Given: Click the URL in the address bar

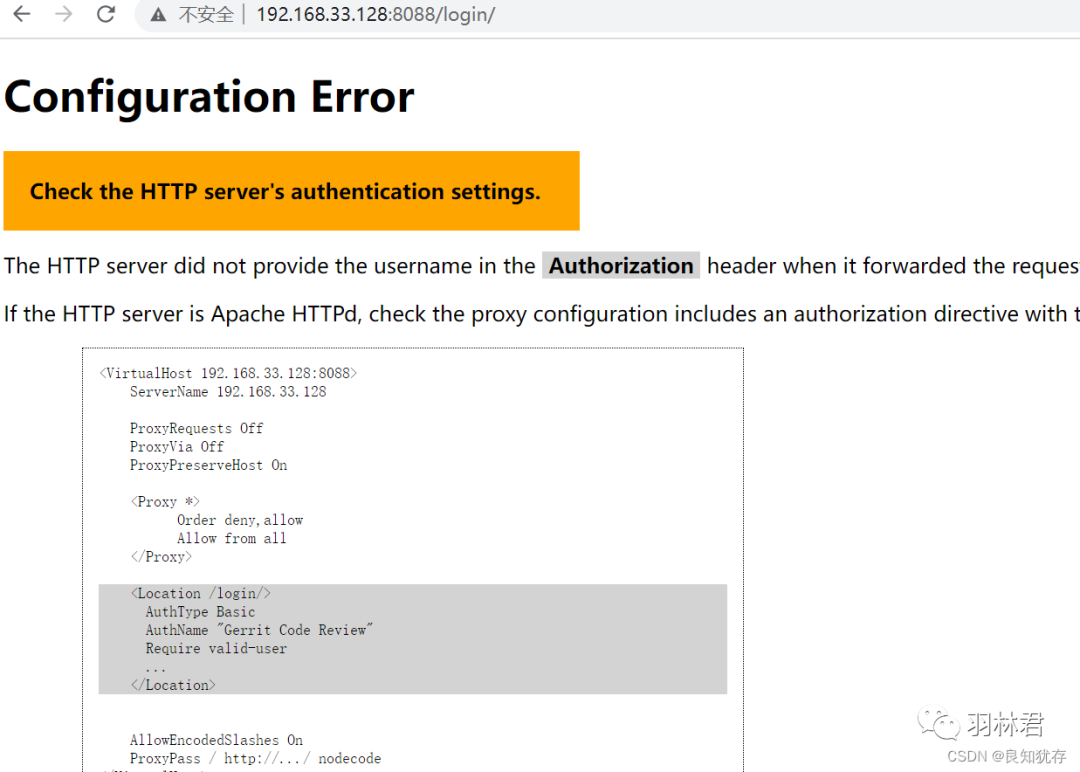Looking at the screenshot, I should [375, 15].
